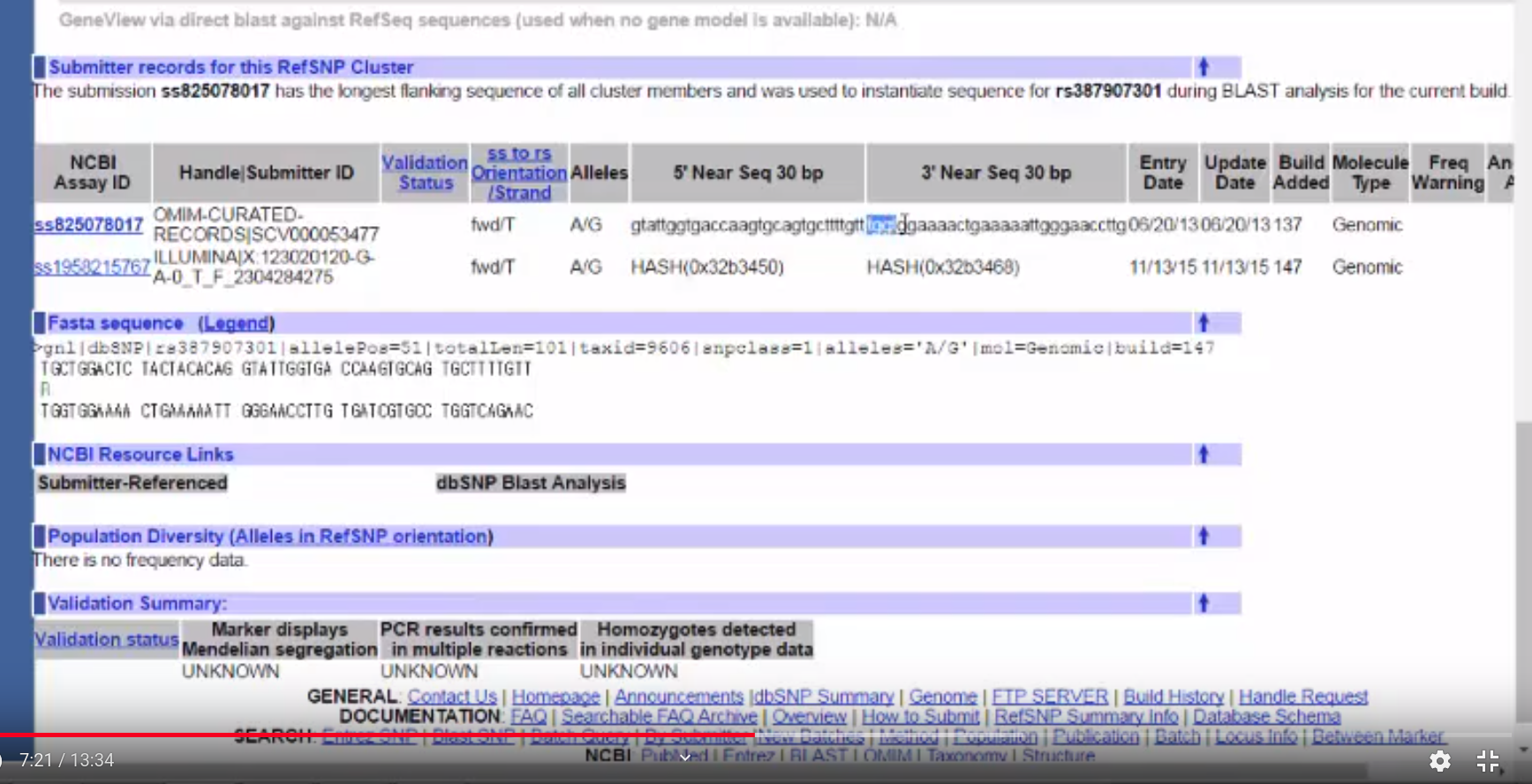Click HASH(0x32b3468) cell

[943, 267]
